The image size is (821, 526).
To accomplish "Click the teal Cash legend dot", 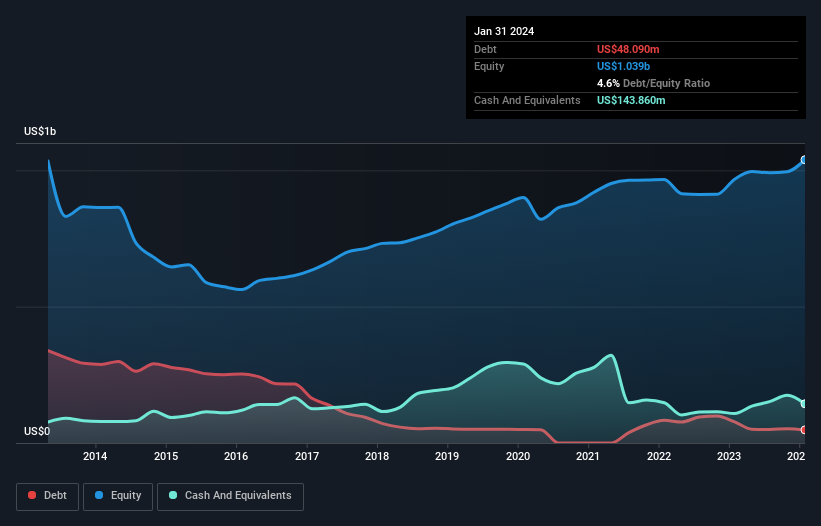I will 173,495.
